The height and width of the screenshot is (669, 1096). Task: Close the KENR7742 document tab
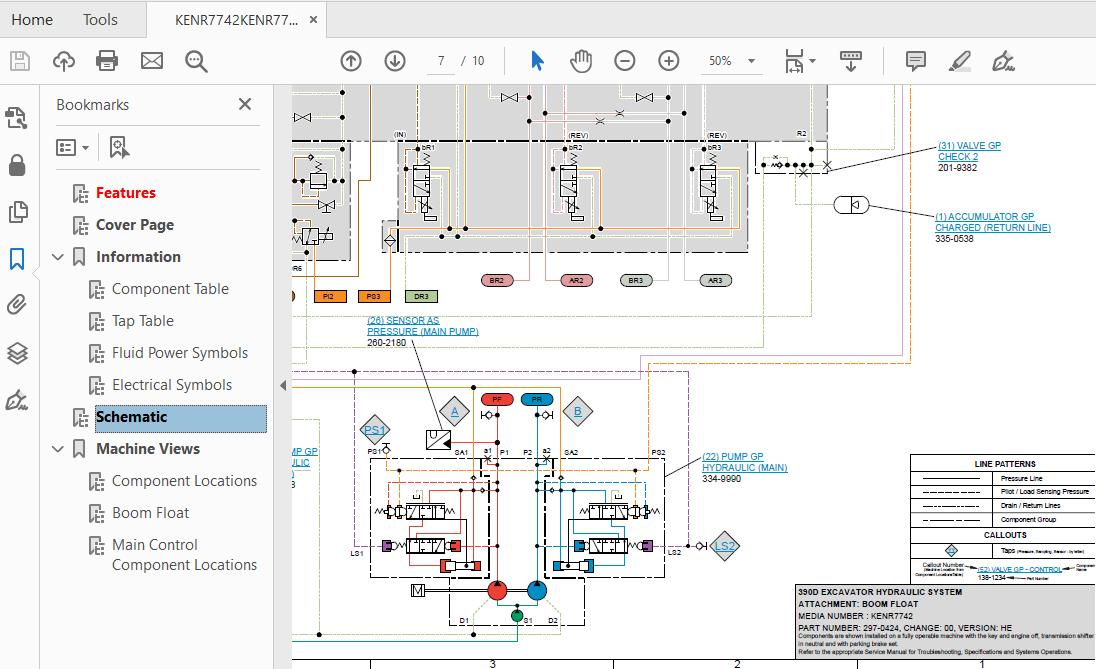tap(313, 20)
